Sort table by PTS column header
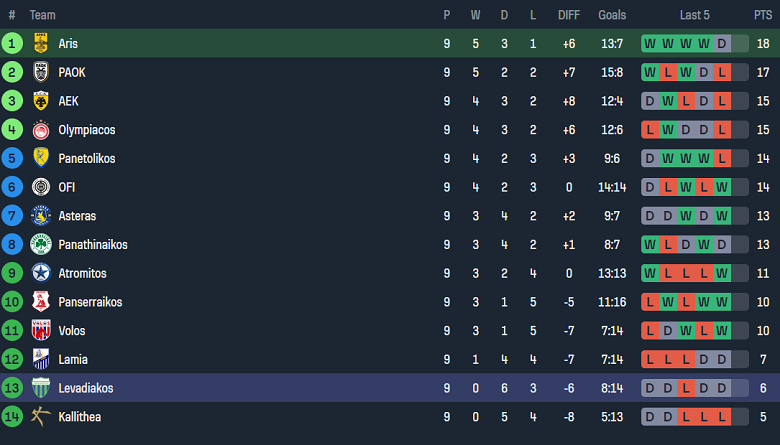Image resolution: width=780 pixels, height=445 pixels. click(x=763, y=15)
